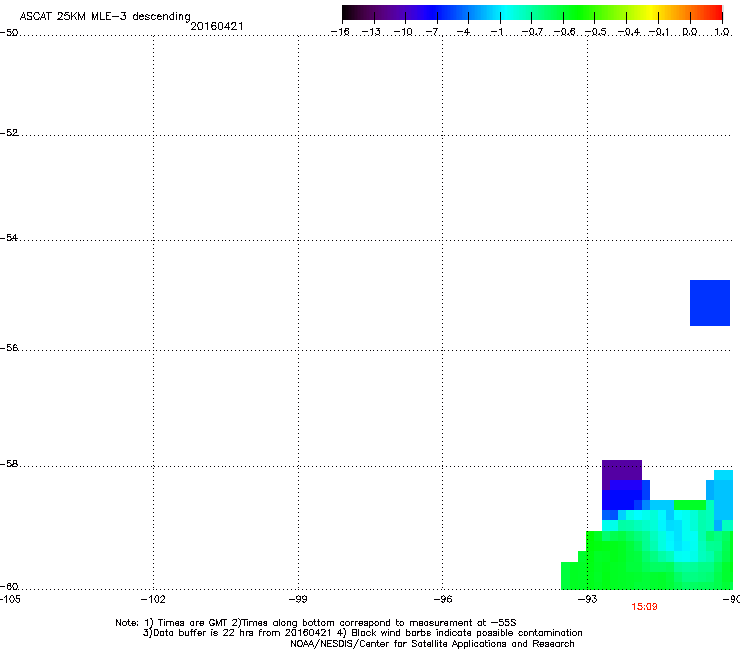Click the red time label 15:09
The width and height of the screenshot is (740, 650).
click(x=644, y=607)
